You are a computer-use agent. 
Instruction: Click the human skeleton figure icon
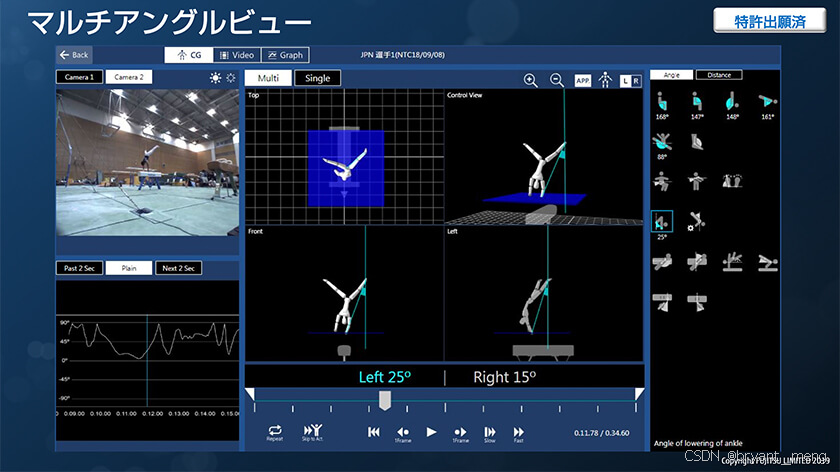point(605,80)
